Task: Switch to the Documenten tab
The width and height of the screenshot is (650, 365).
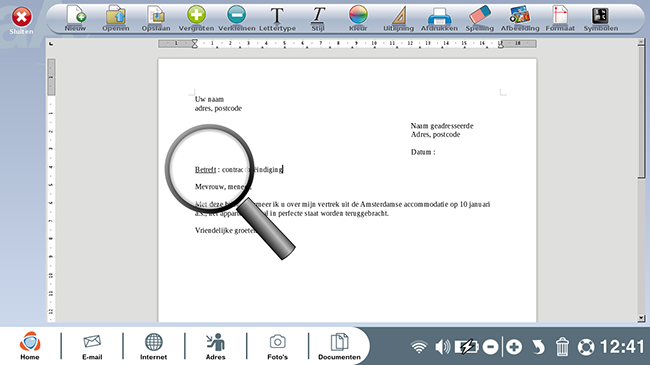Action: coord(339,346)
